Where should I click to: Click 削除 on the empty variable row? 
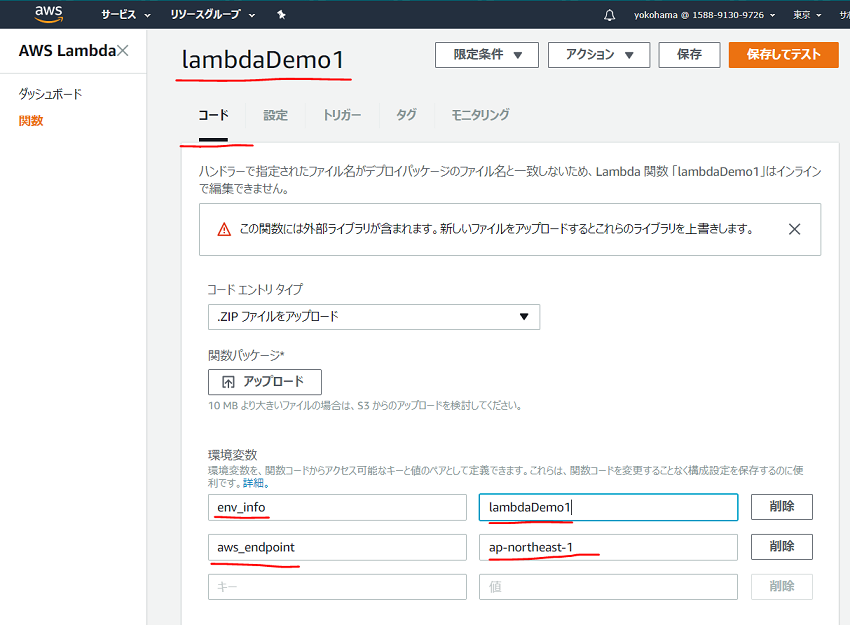(782, 587)
